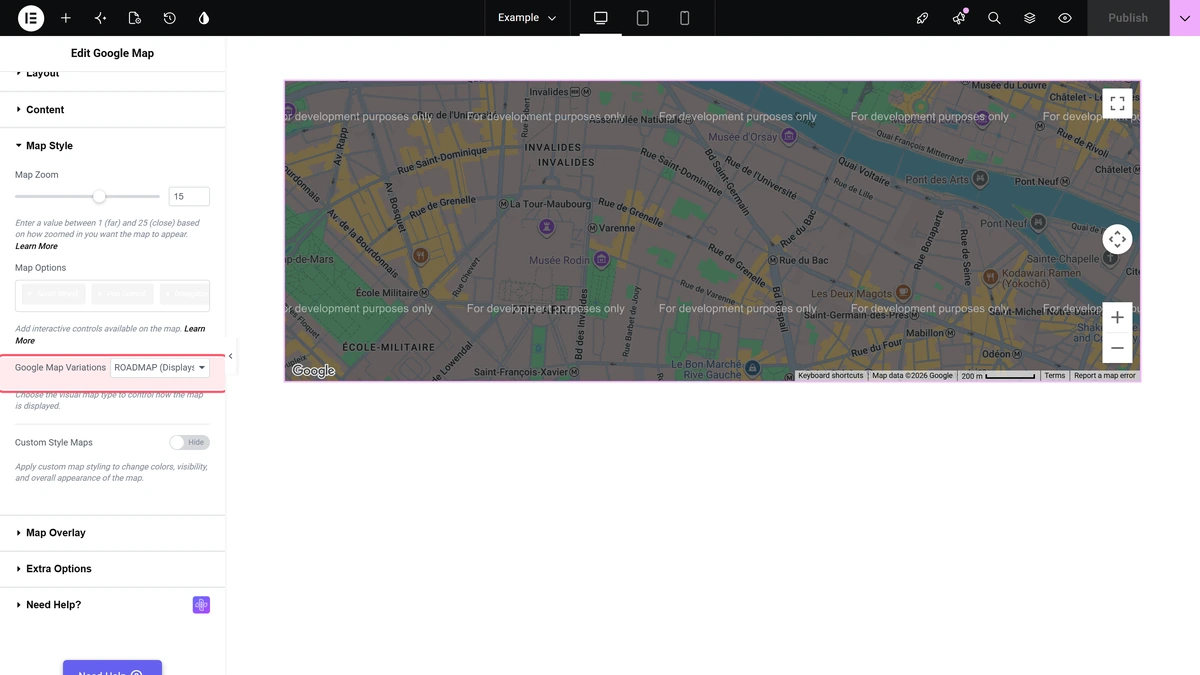Switch to Mobile responsive view
Screen dimensions: 1200x675
(685, 18)
